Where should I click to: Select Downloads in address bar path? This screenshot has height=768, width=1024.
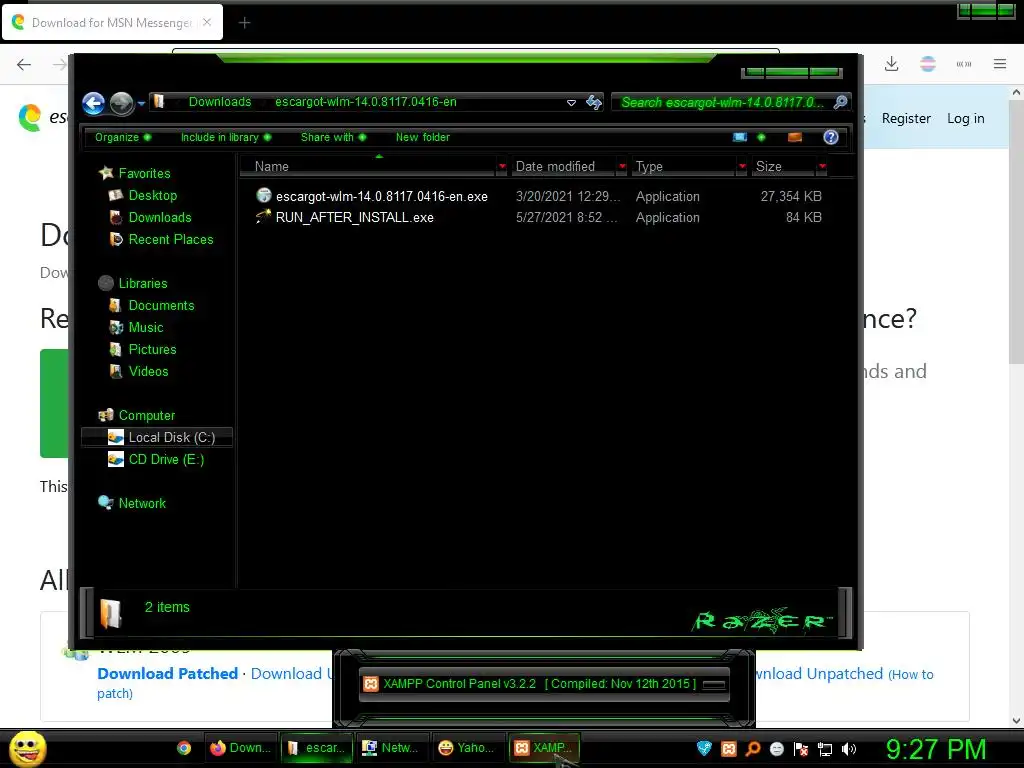tap(219, 102)
